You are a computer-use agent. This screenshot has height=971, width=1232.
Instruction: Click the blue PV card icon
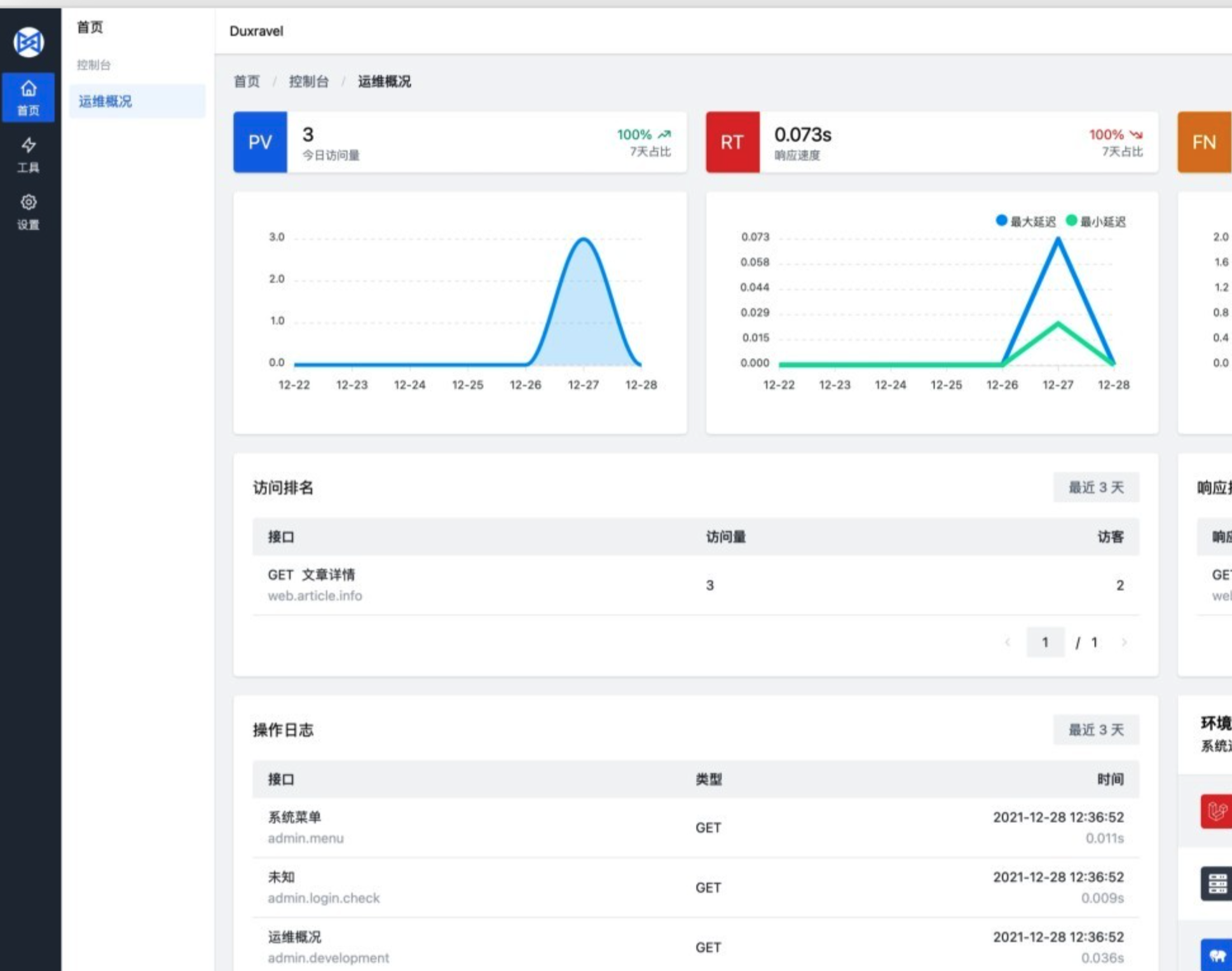tap(260, 142)
